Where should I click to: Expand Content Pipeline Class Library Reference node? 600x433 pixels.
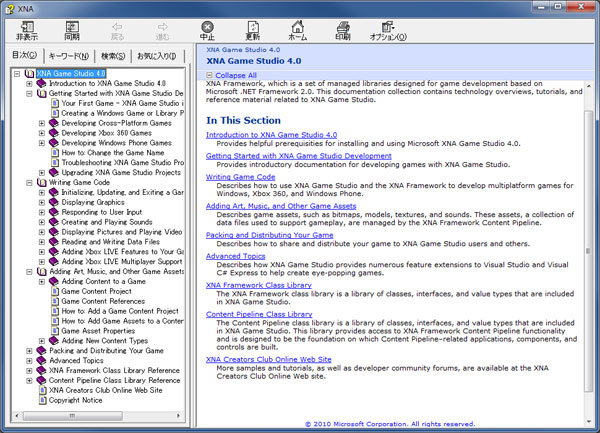pos(29,381)
